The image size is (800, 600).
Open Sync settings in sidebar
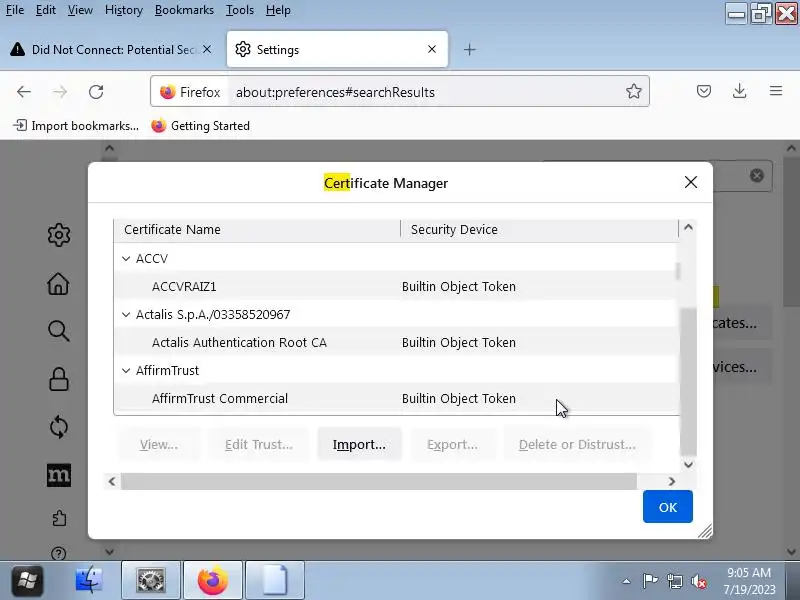59,427
